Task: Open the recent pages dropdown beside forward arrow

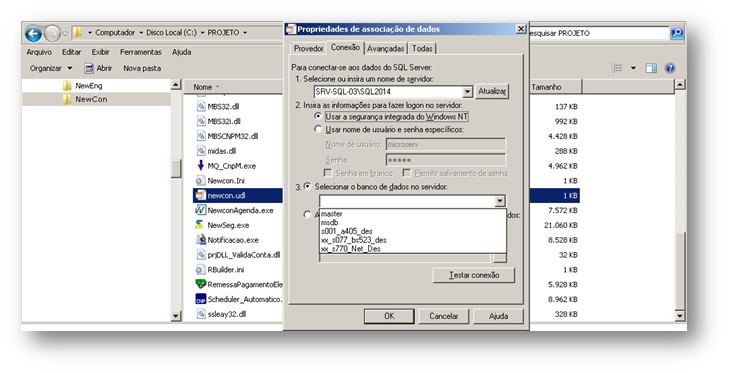Action: [65, 33]
